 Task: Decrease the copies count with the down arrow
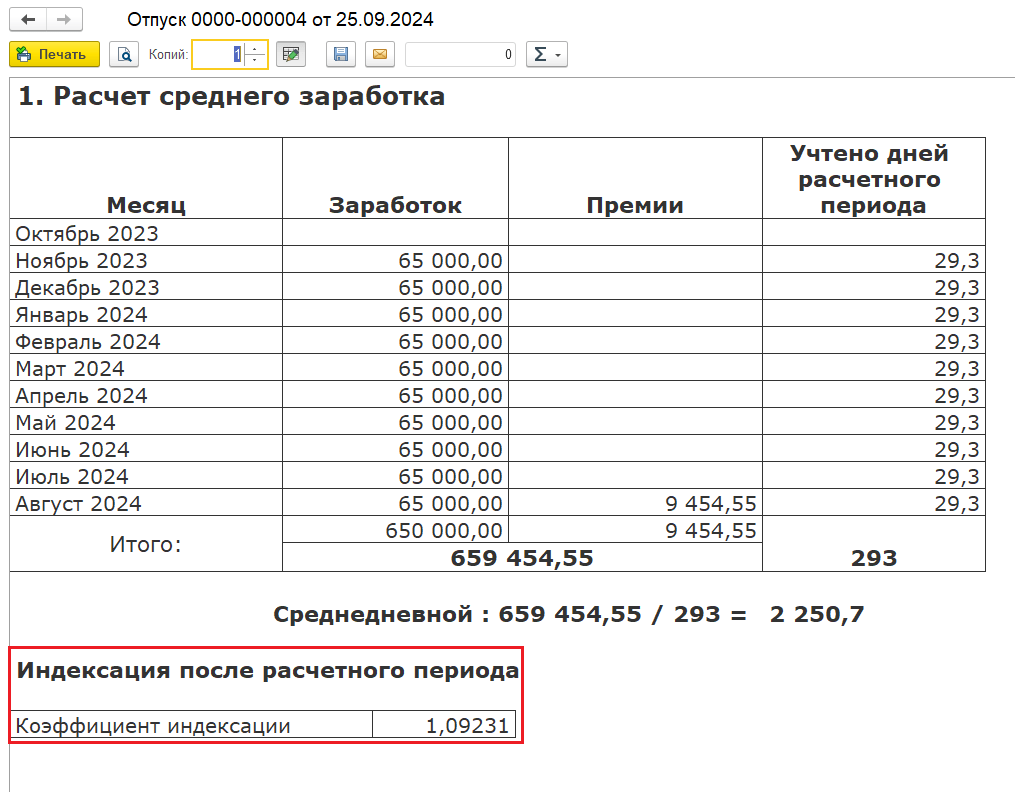pyautogui.click(x=255, y=60)
